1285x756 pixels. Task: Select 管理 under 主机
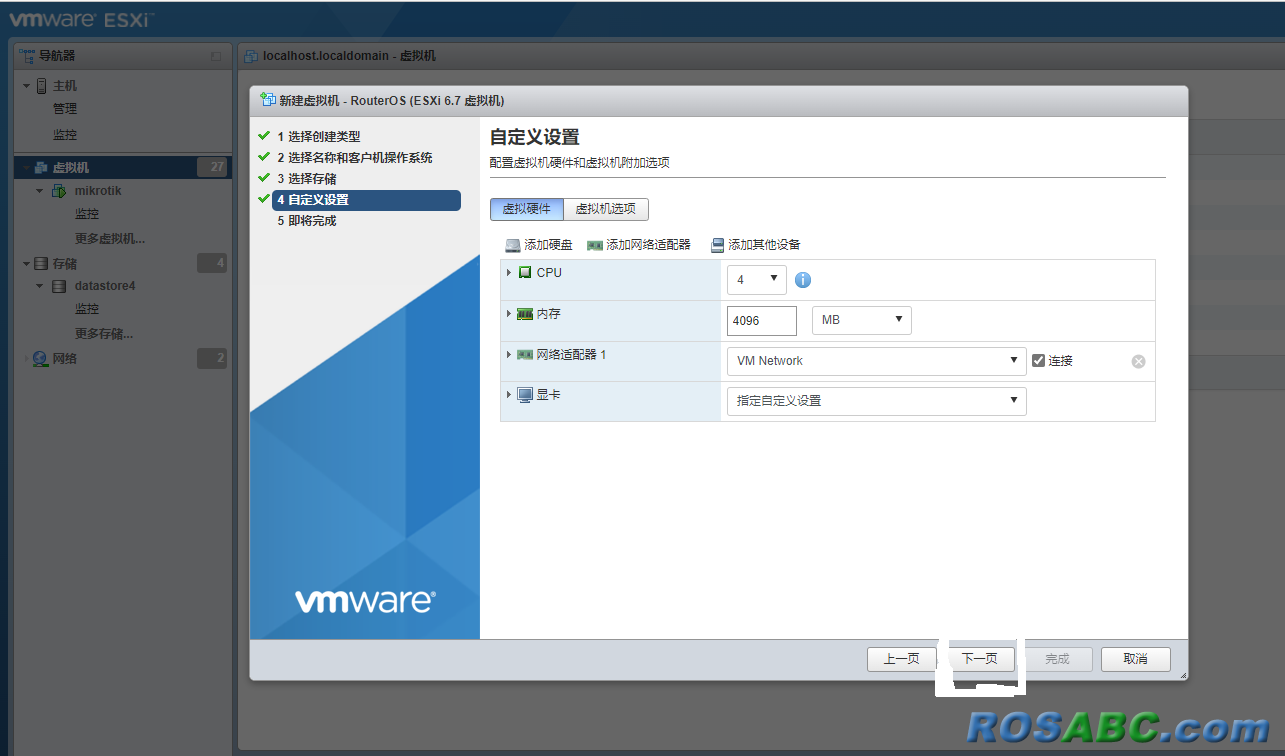[65, 109]
